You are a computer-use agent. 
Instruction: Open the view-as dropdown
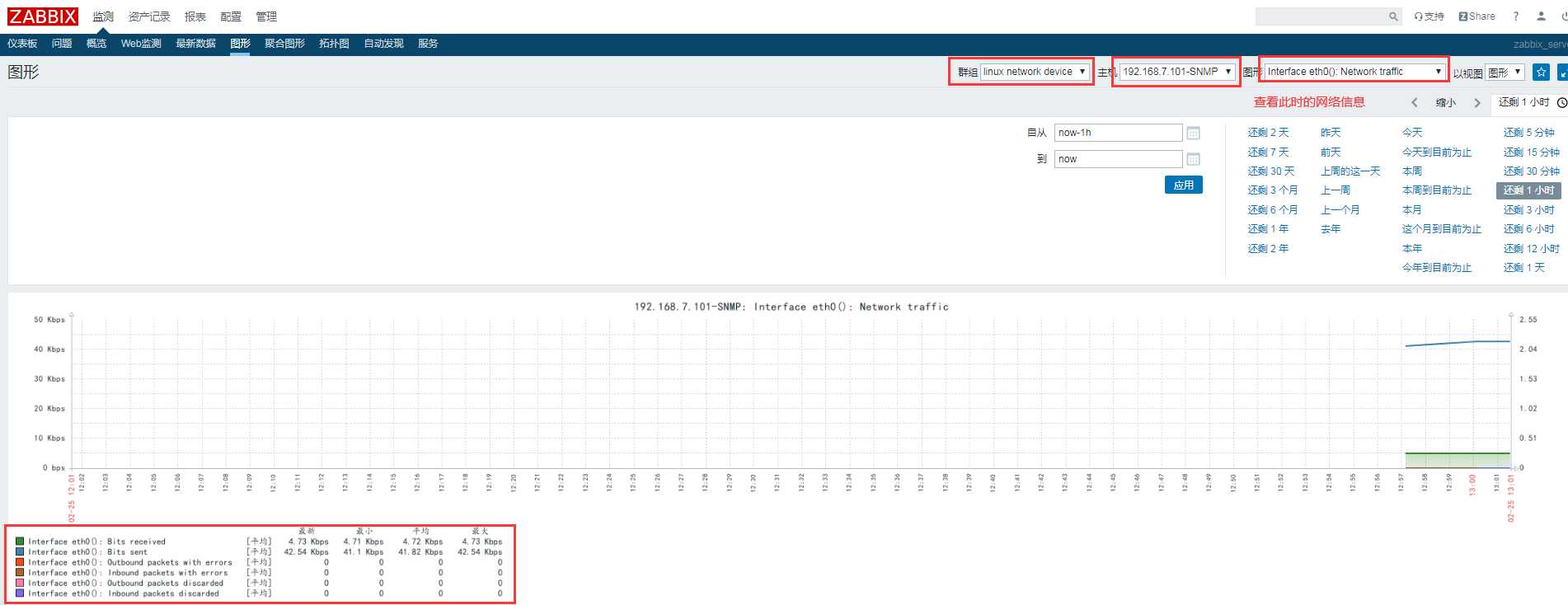(x=1505, y=73)
